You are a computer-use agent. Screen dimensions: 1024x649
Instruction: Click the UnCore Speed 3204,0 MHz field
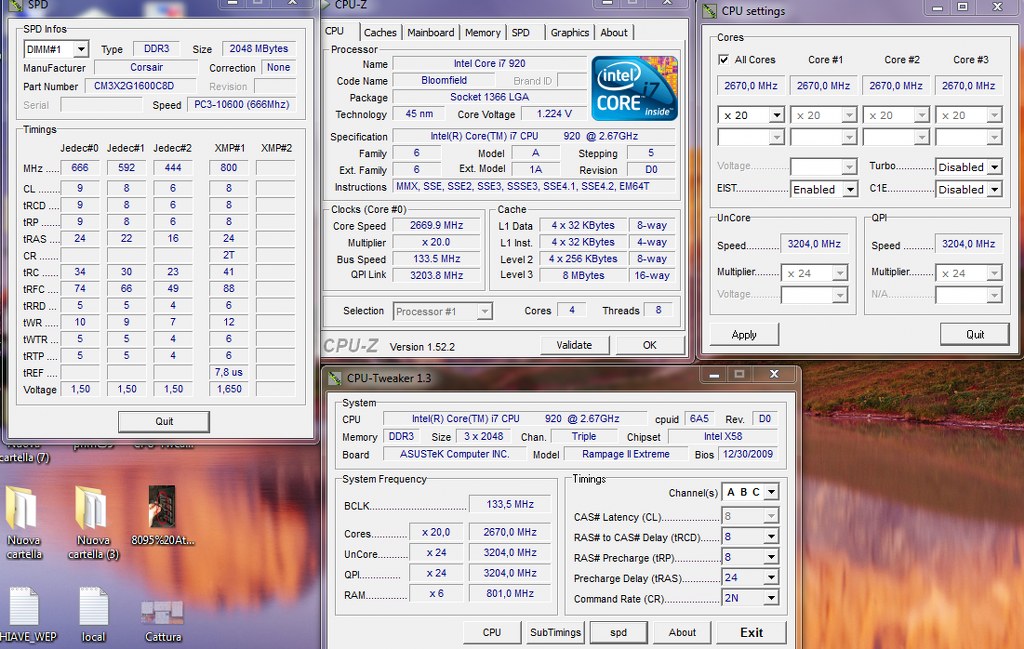click(814, 244)
